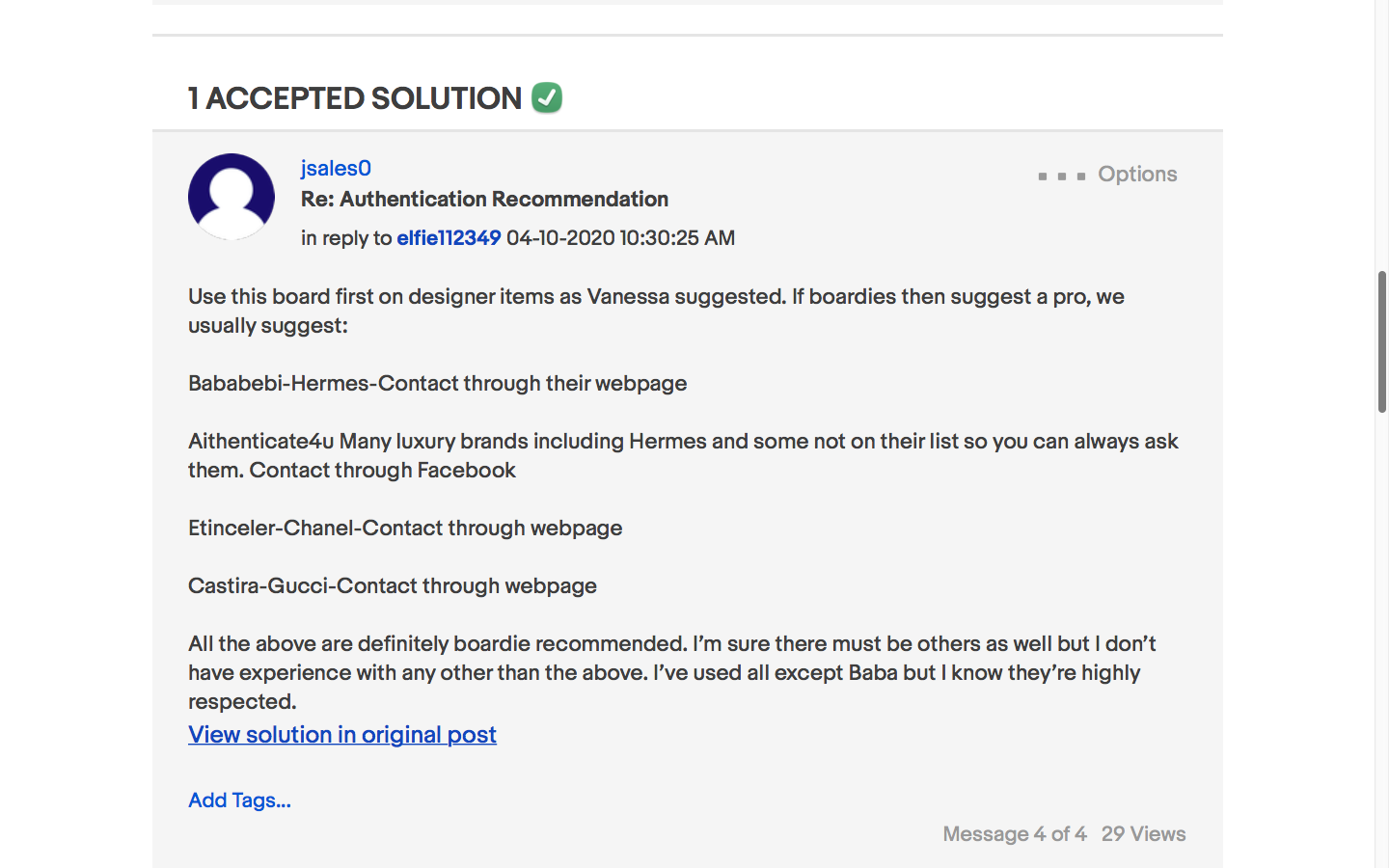This screenshot has height=868, width=1389.
Task: Click the Etinceler-Chanel recommendation line
Action: [405, 528]
